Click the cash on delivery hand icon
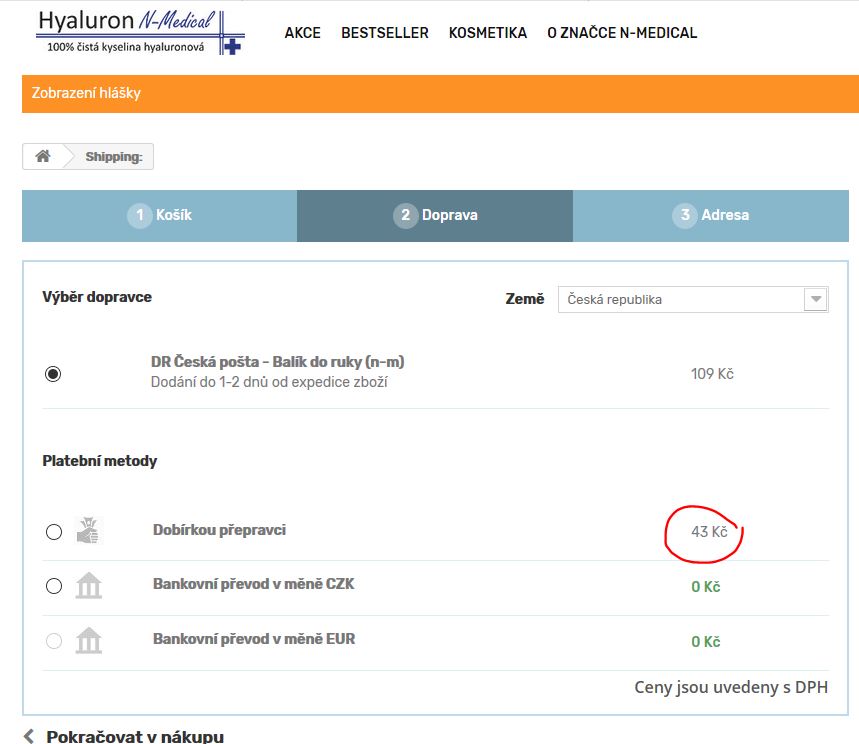 click(x=89, y=531)
